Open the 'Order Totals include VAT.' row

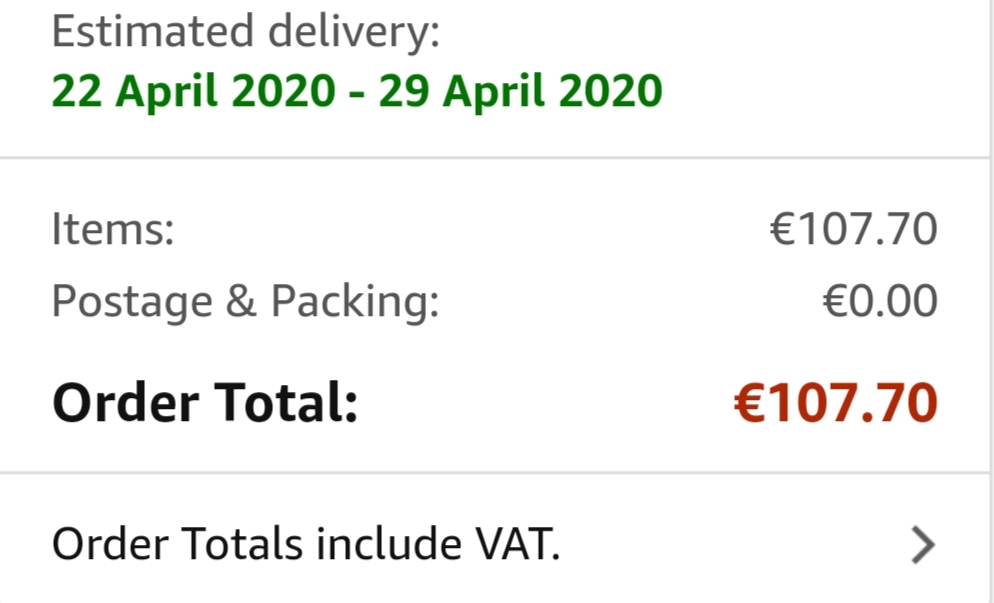click(306, 545)
